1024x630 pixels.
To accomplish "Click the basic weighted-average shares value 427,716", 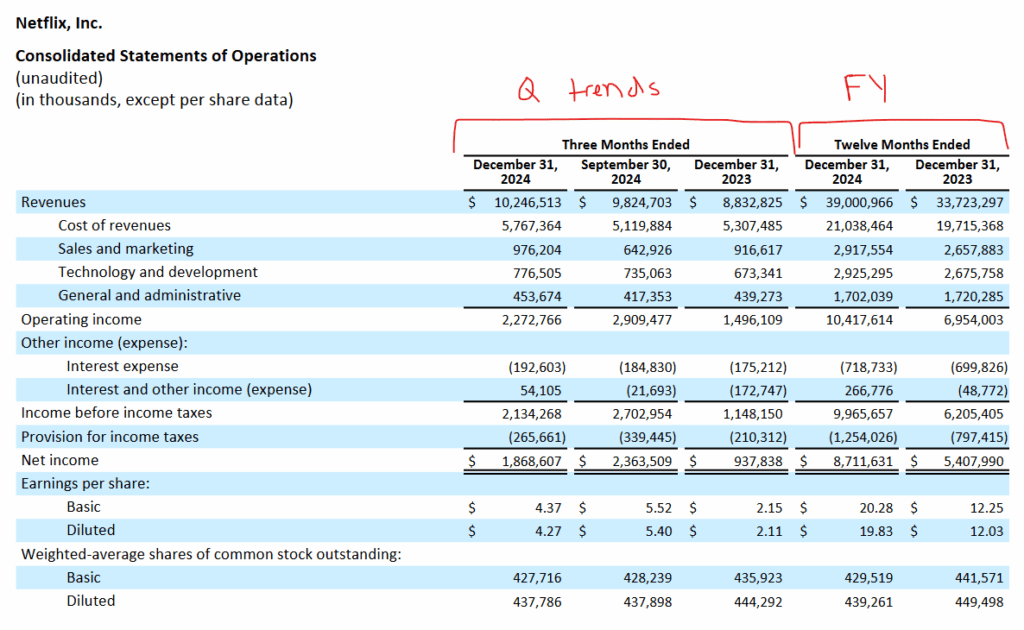I will [537, 578].
